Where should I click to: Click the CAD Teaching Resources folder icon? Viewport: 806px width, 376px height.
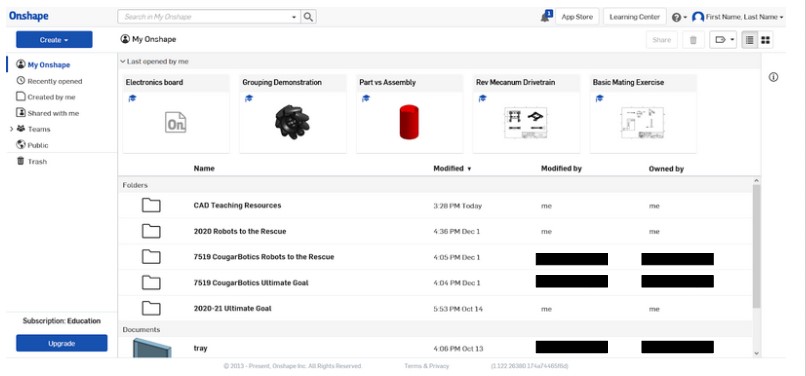(x=151, y=206)
